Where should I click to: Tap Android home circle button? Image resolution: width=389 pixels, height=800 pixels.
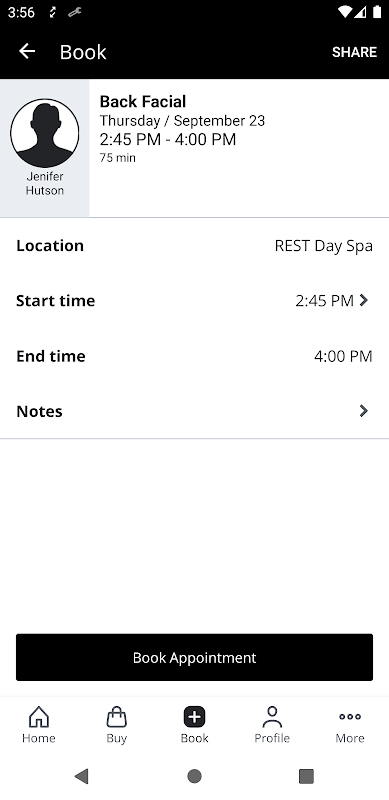tap(194, 776)
